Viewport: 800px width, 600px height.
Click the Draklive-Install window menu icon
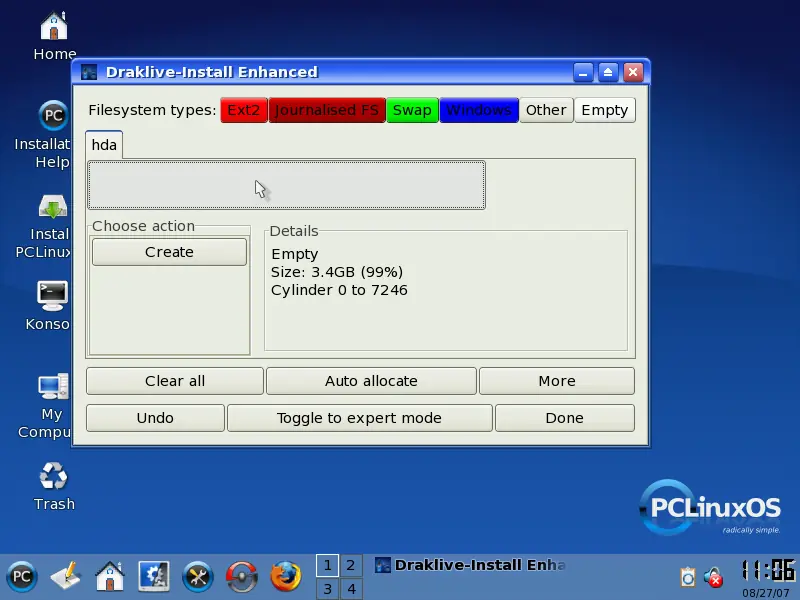pos(89,72)
